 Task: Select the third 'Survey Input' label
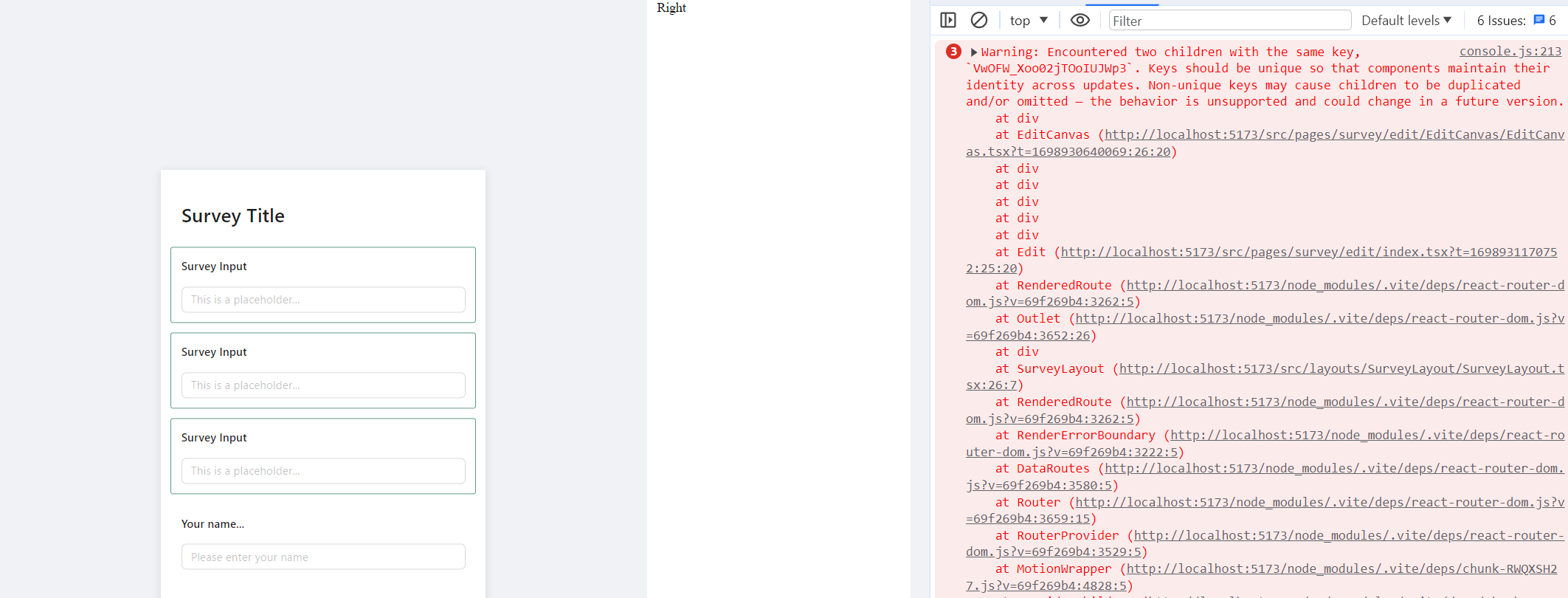click(214, 438)
